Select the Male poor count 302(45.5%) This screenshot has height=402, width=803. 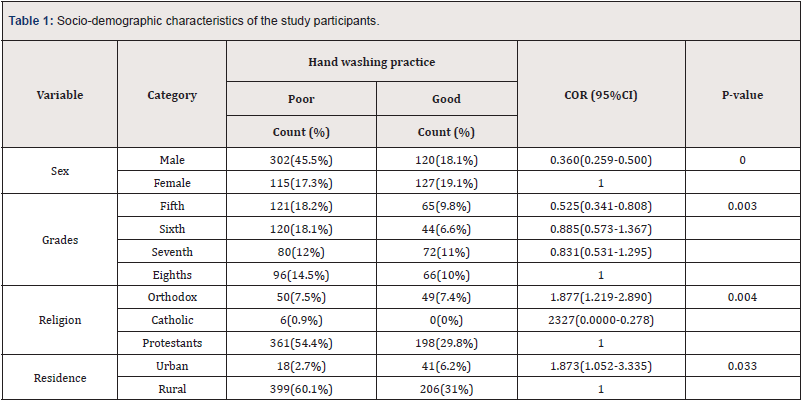click(301, 160)
